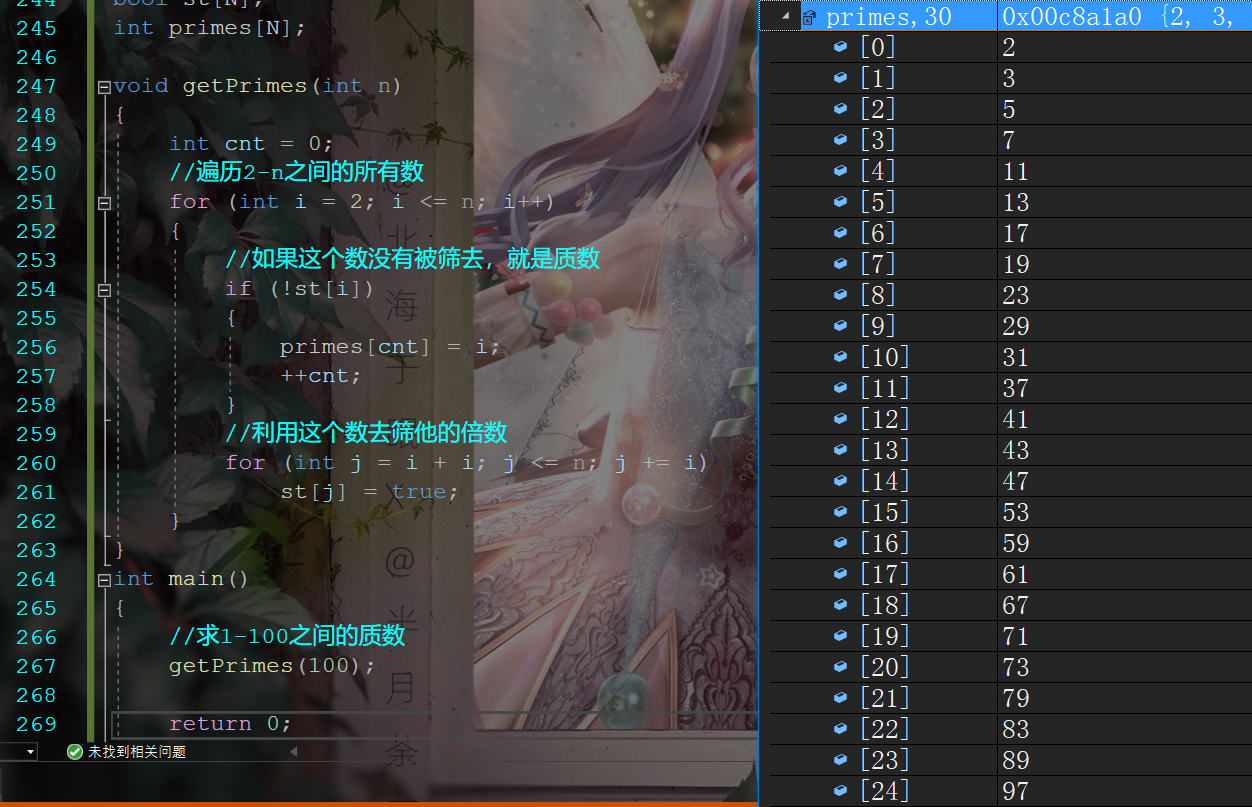Place cursor on st[j] = true; line
The image size is (1252, 807).
pos(369,492)
